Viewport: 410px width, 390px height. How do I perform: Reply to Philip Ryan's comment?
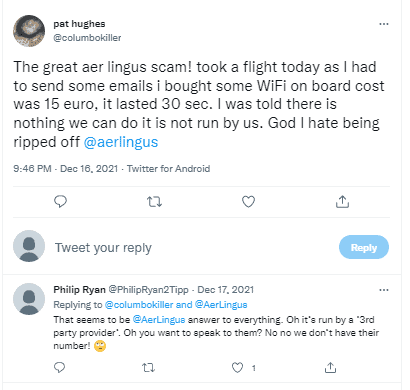click(x=59, y=367)
